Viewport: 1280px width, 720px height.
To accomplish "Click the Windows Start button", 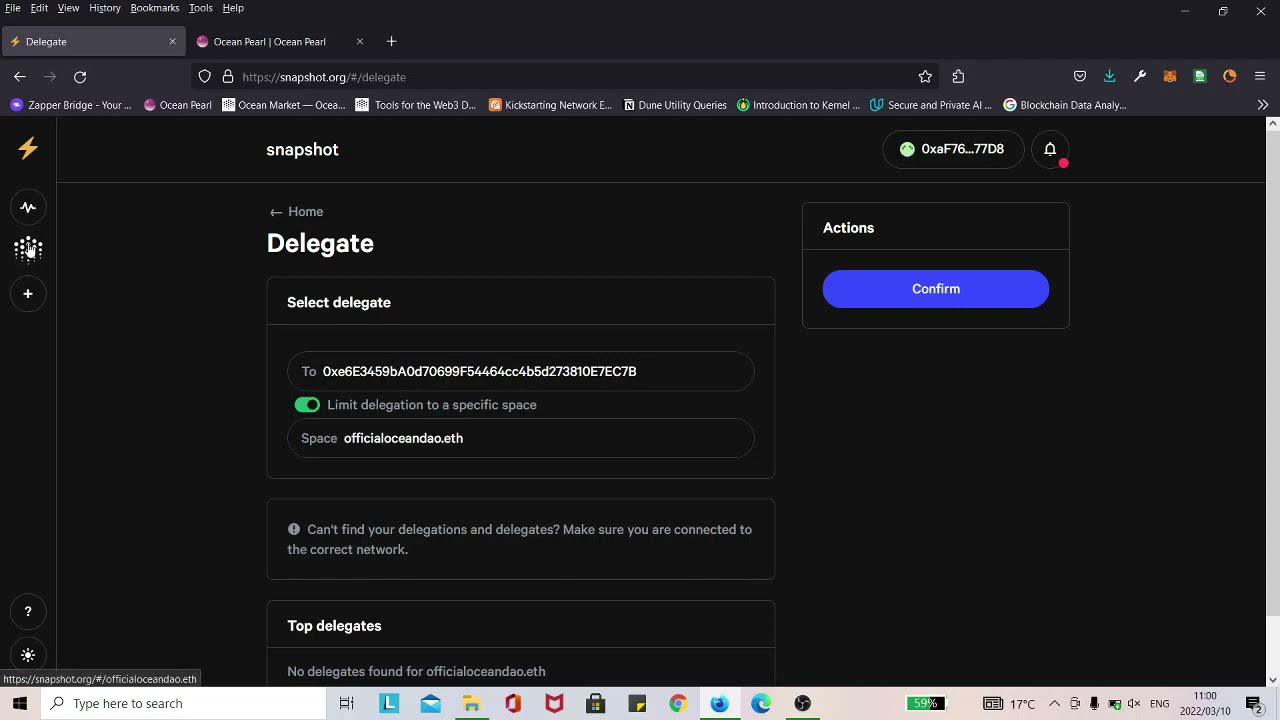I will coord(20,703).
